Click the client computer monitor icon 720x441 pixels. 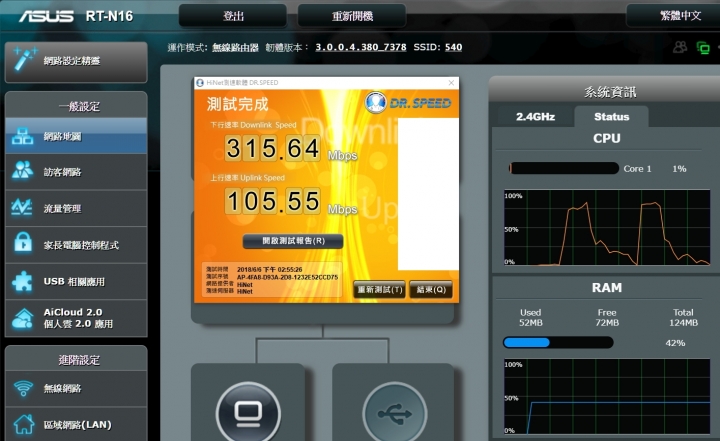248,413
